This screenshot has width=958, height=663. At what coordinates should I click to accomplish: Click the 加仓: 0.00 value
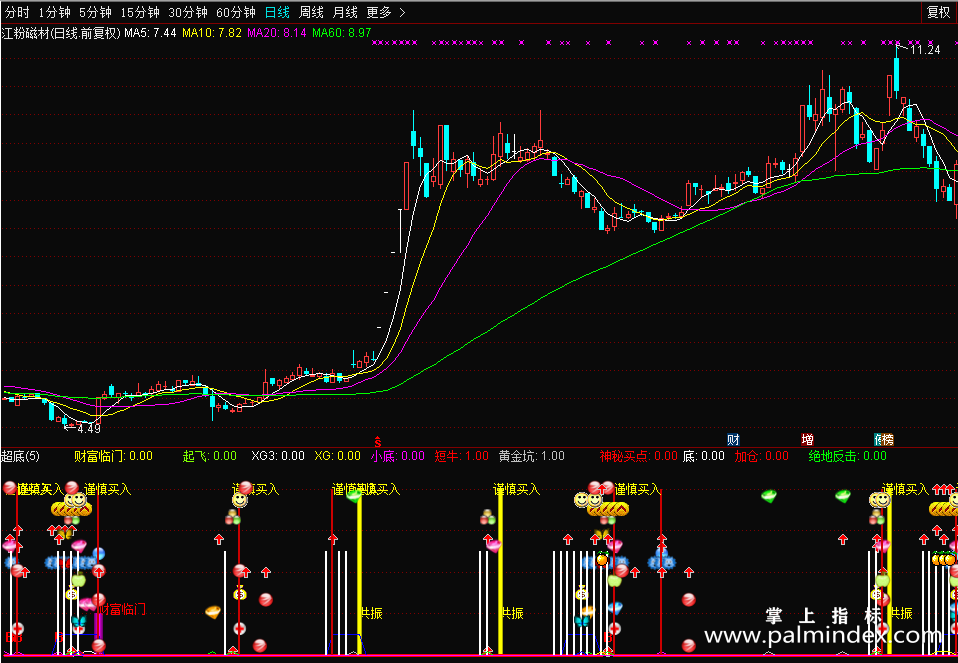pyautogui.click(x=761, y=456)
